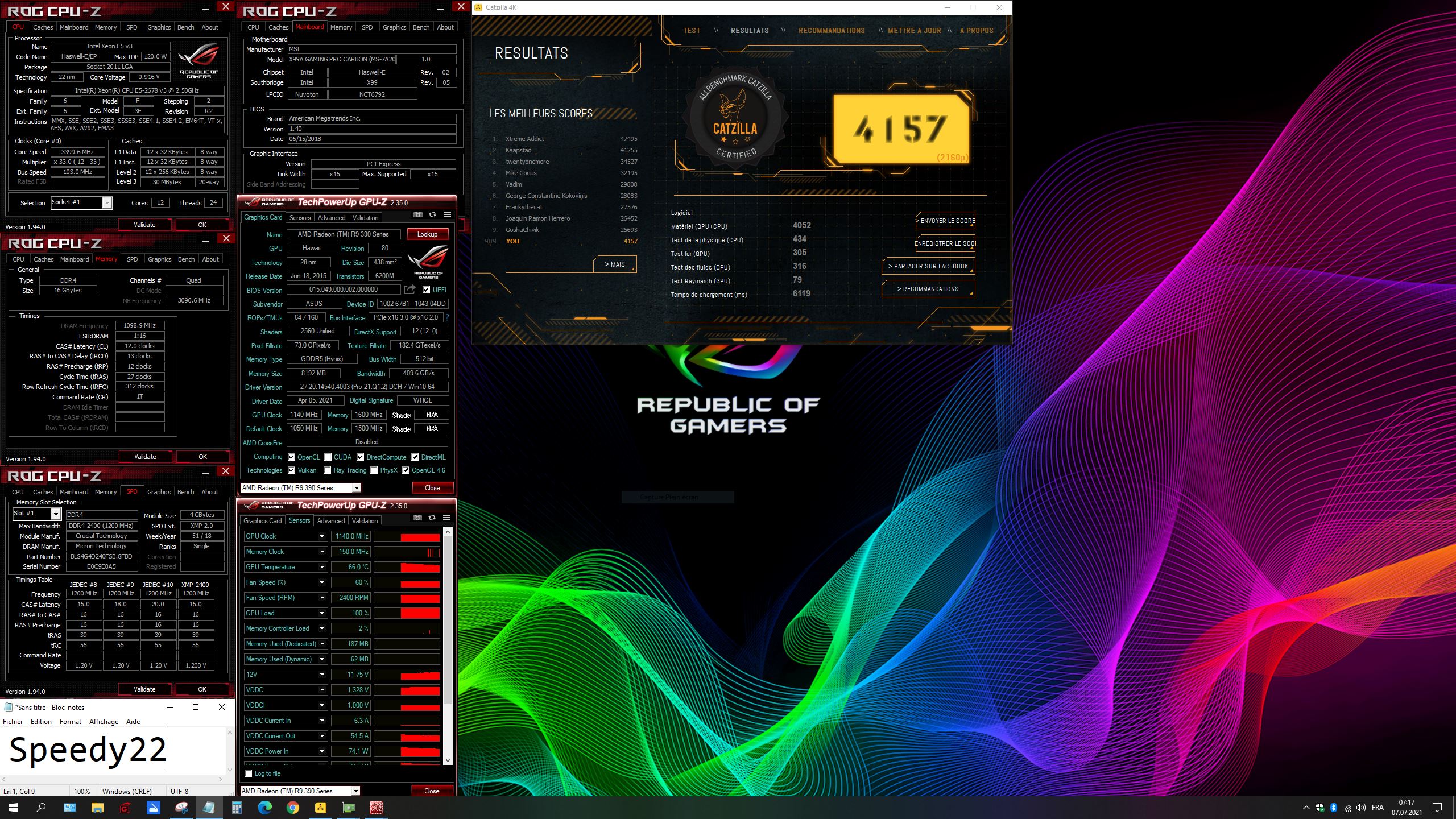The height and width of the screenshot is (819, 1456).
Task: Show hidden system tray icons
Action: tap(1306, 808)
